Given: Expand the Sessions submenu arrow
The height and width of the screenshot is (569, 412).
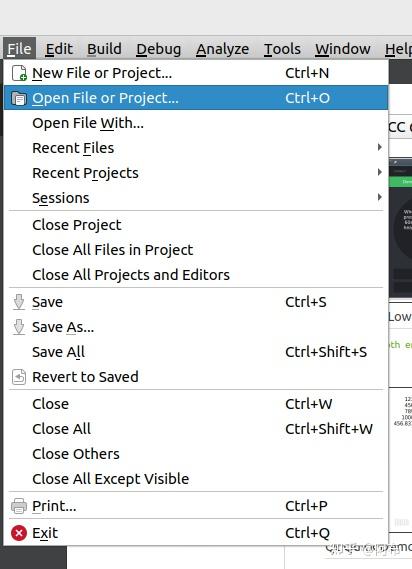Looking at the screenshot, I should point(379,197).
